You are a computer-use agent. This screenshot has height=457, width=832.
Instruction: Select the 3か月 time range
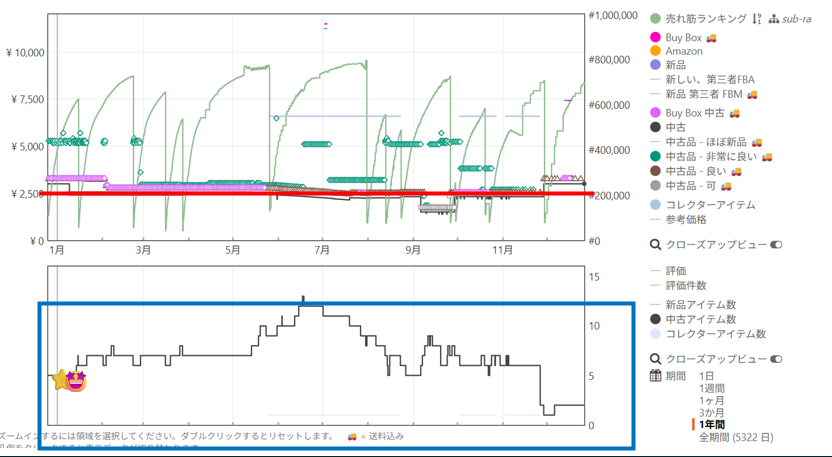pyautogui.click(x=712, y=412)
